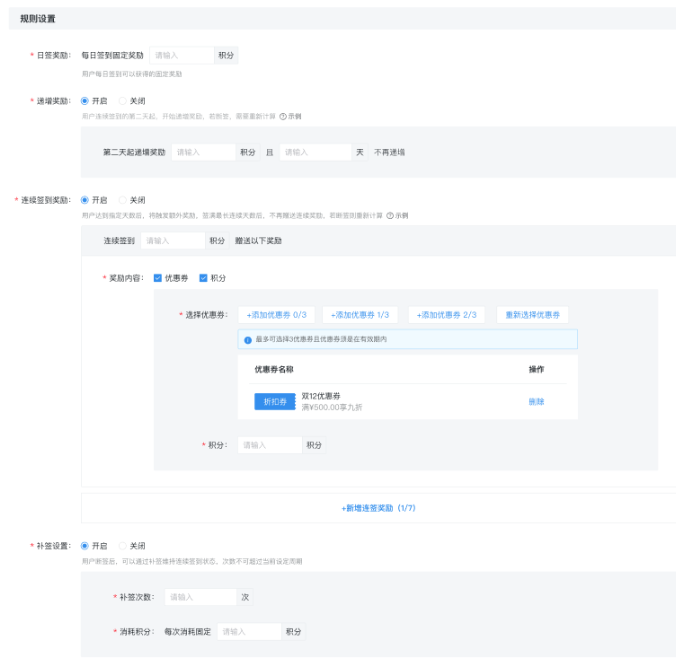Image resolution: width=676 pixels, height=660 pixels.
Task: Focus the 每日签到固定奖励 points input
Action: (181, 56)
